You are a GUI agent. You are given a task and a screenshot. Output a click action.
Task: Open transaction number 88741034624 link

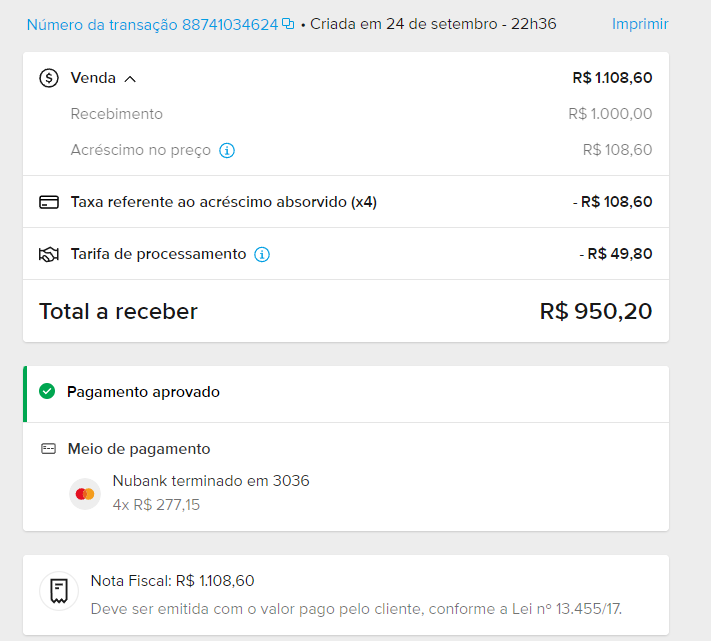pos(152,24)
